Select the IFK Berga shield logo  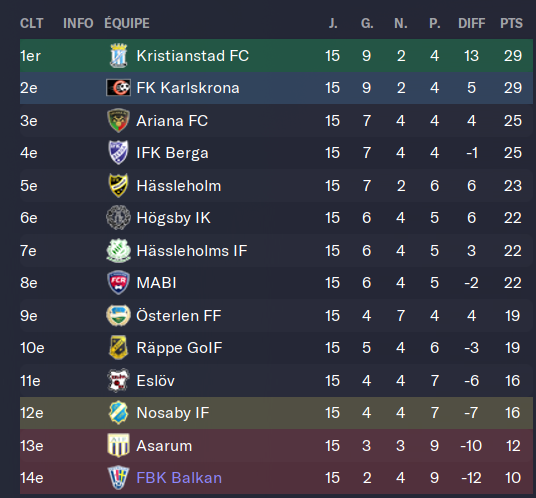(x=118, y=152)
